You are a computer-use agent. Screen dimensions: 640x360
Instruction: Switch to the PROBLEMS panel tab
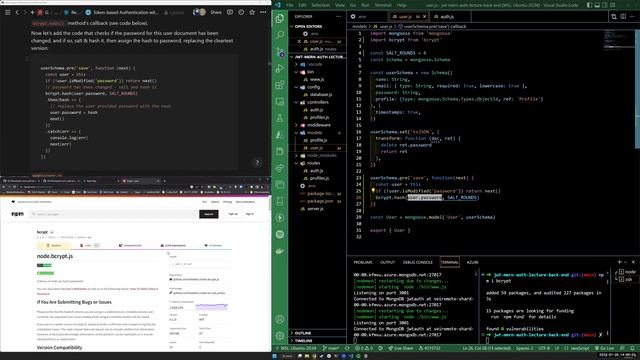(362, 262)
